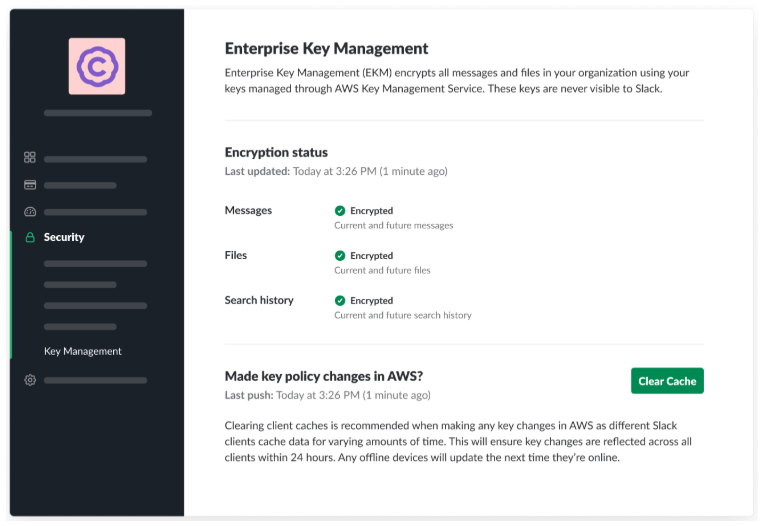Open the dashboard grid icon in sidebar
This screenshot has width=765, height=526.
click(30, 157)
